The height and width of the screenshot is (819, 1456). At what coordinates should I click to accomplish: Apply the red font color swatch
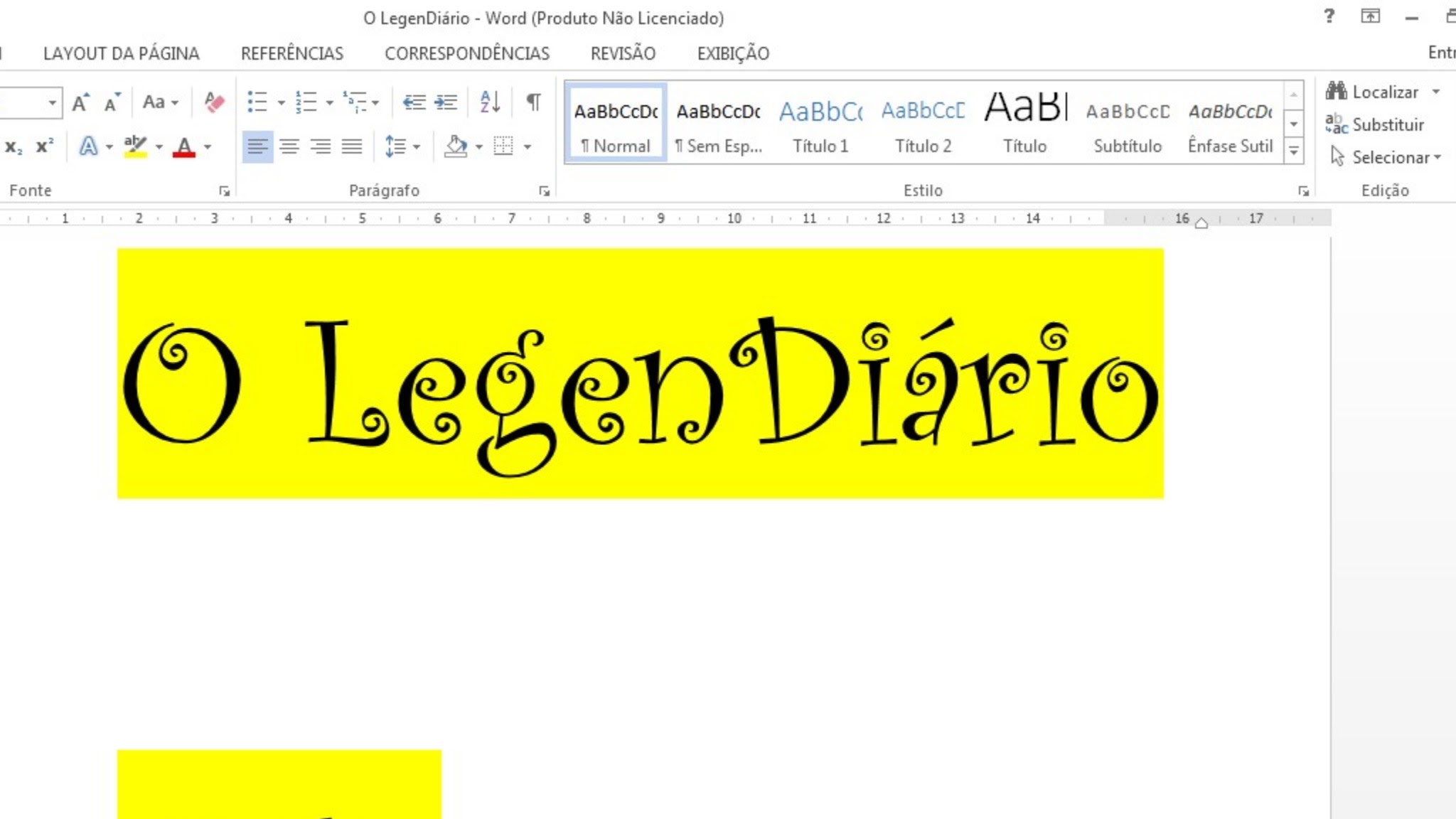coord(184,146)
